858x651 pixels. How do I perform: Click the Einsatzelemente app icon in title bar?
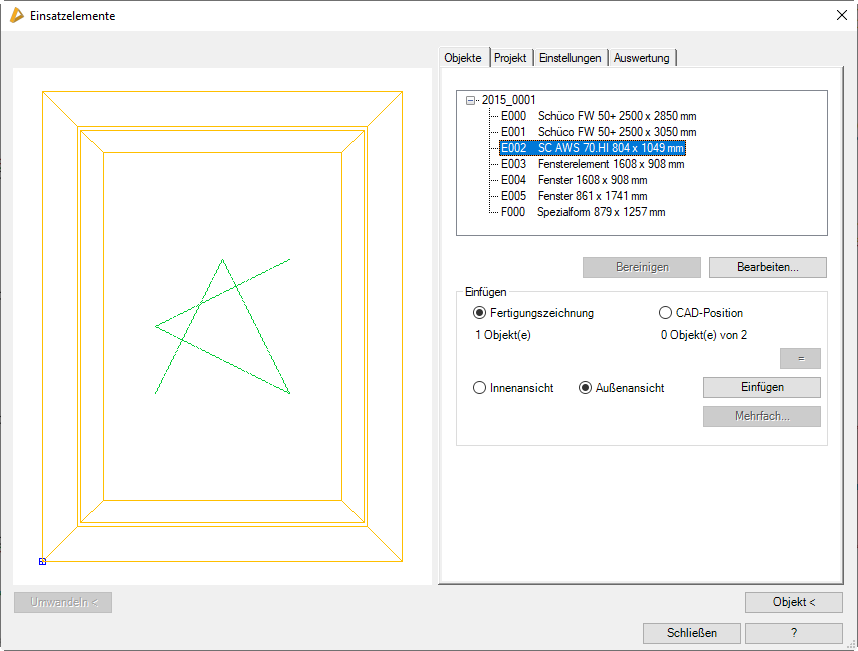tap(16, 15)
